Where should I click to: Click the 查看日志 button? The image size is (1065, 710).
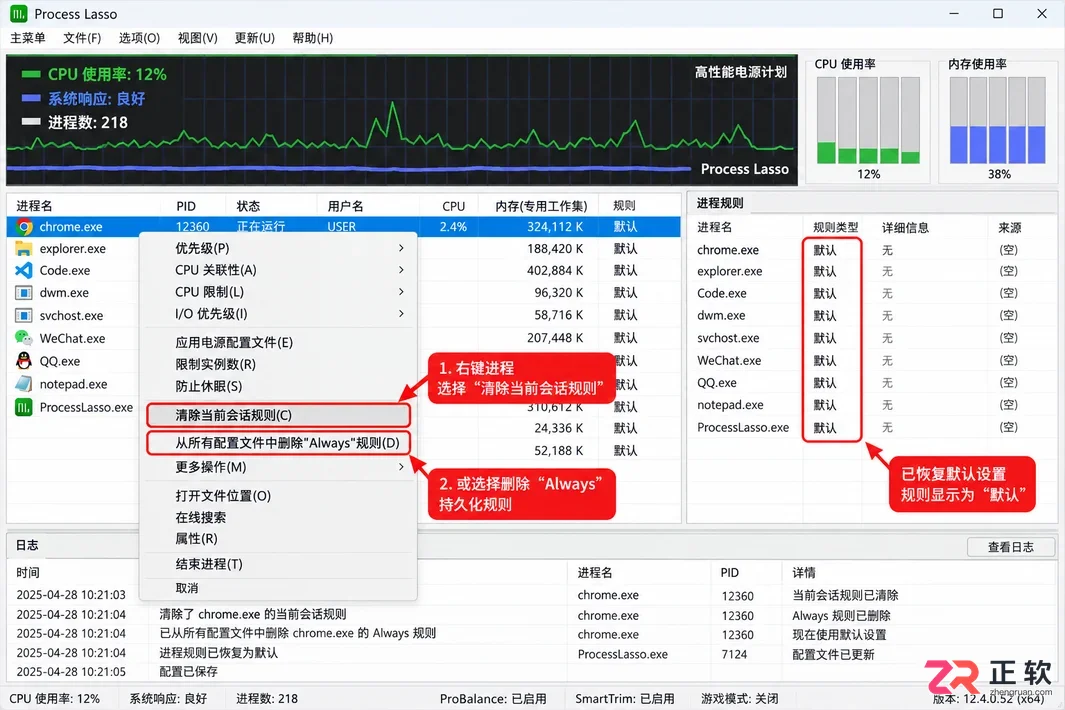1011,547
